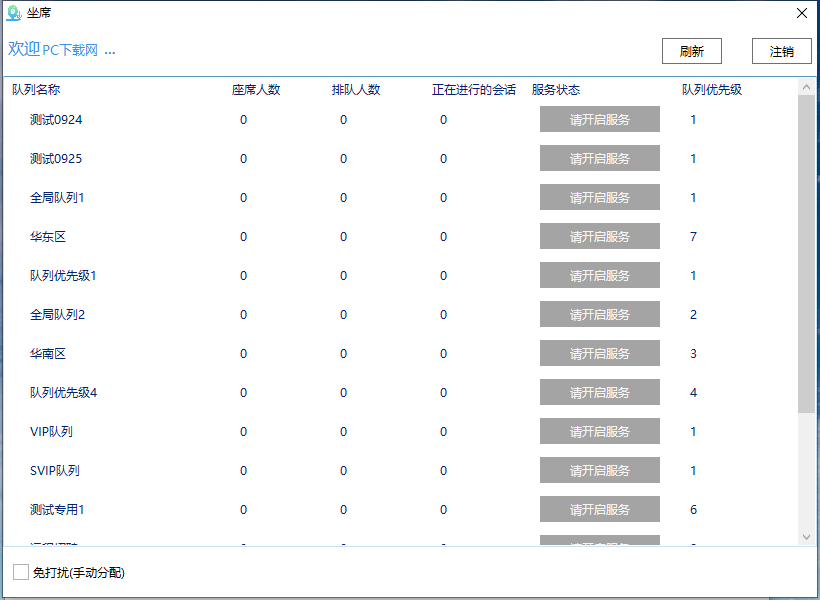Select the 队列优先级4 queue name
Viewport: 820px width, 600px height.
pyautogui.click(x=63, y=392)
